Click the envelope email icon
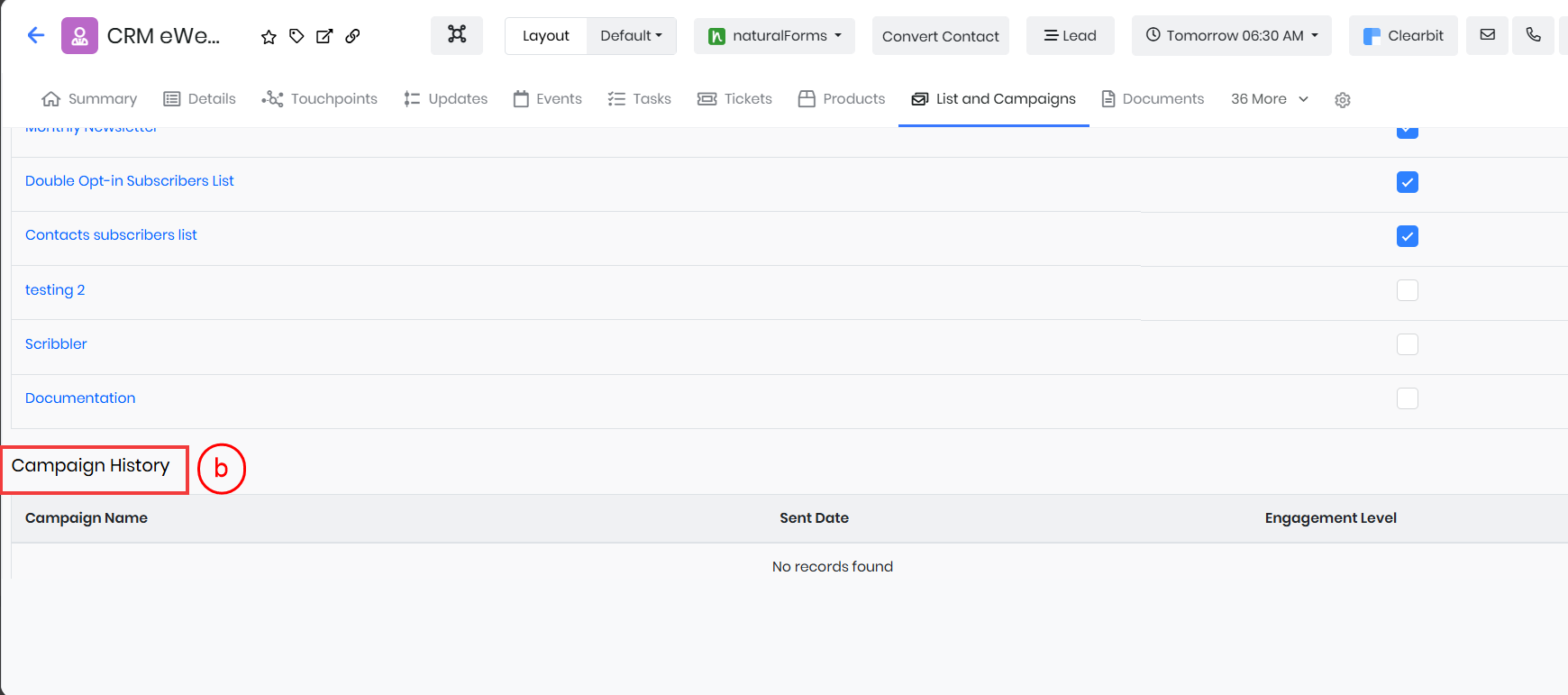1568x695 pixels. click(1487, 35)
